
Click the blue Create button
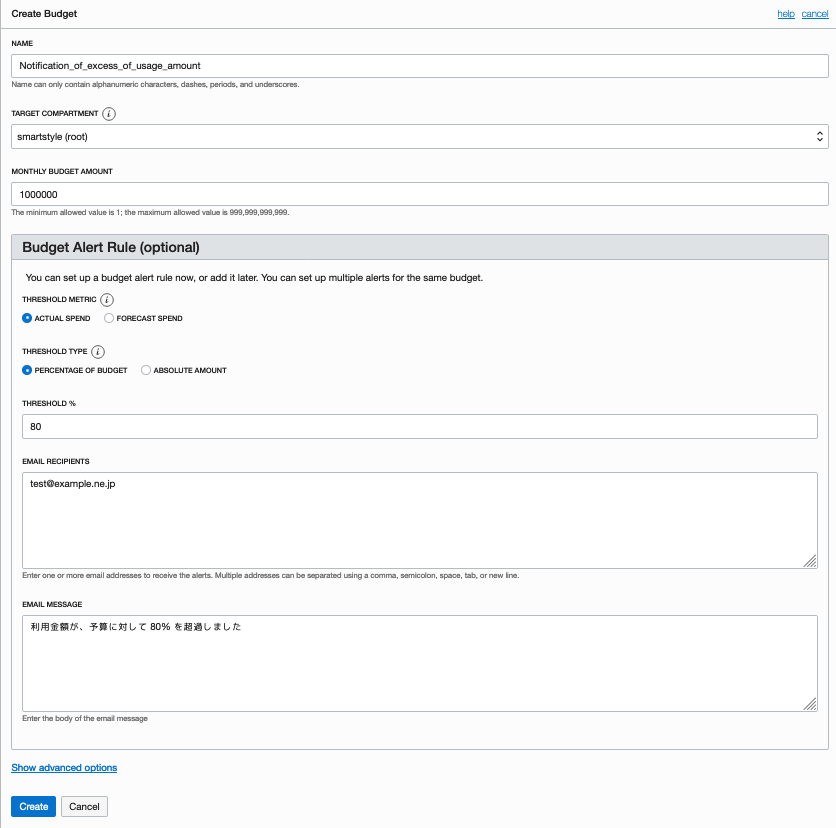pos(34,807)
